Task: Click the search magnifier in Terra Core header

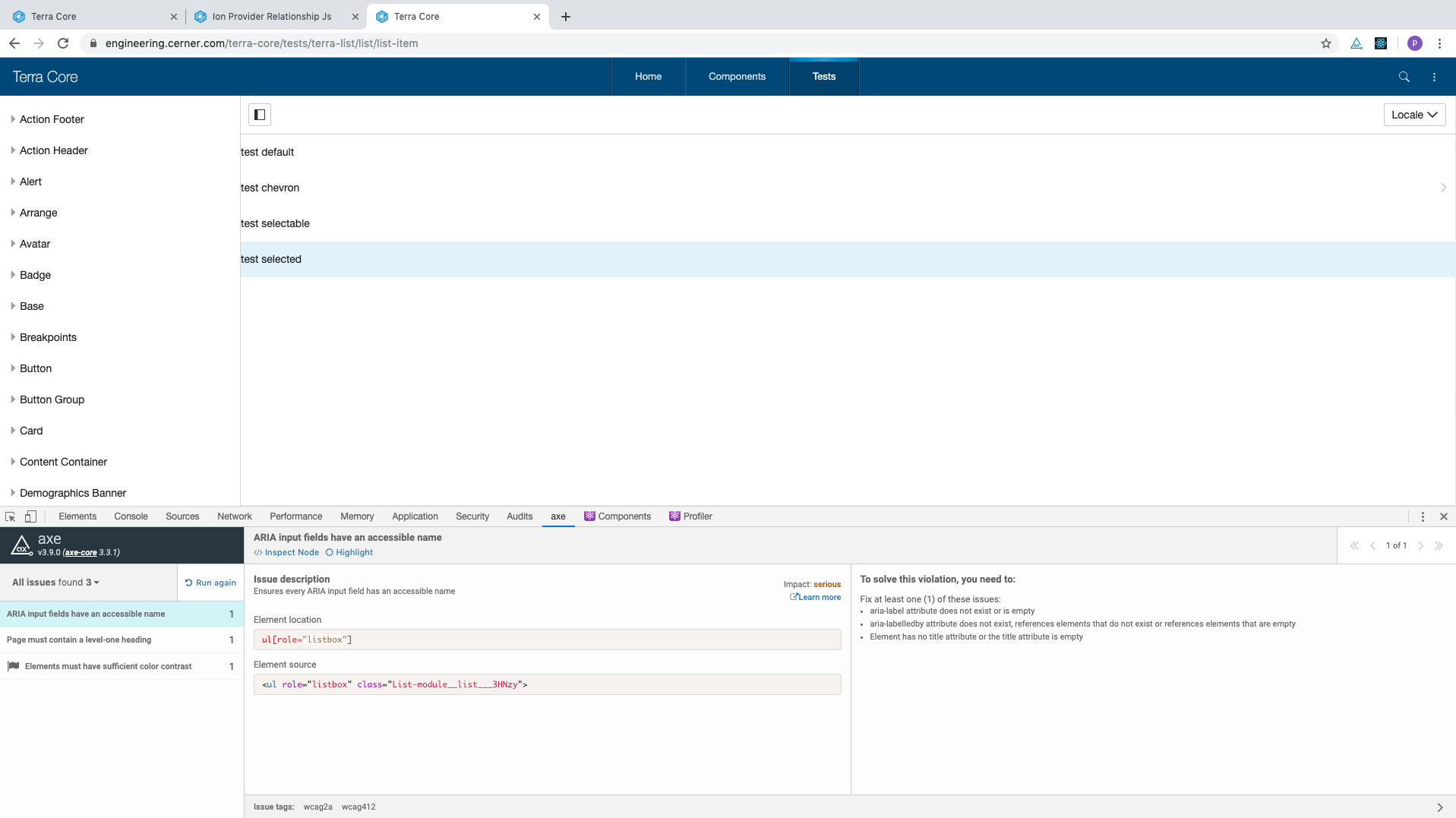Action: [1403, 76]
